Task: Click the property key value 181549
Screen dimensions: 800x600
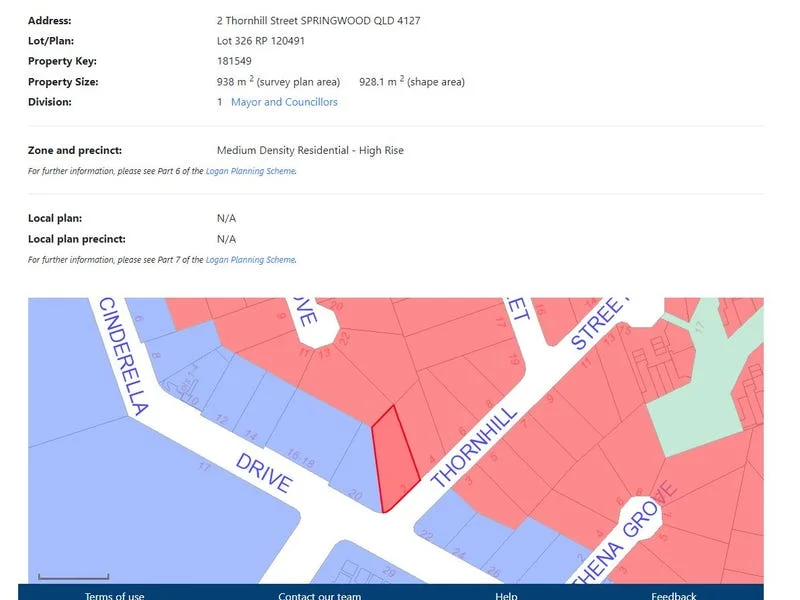Action: click(234, 61)
